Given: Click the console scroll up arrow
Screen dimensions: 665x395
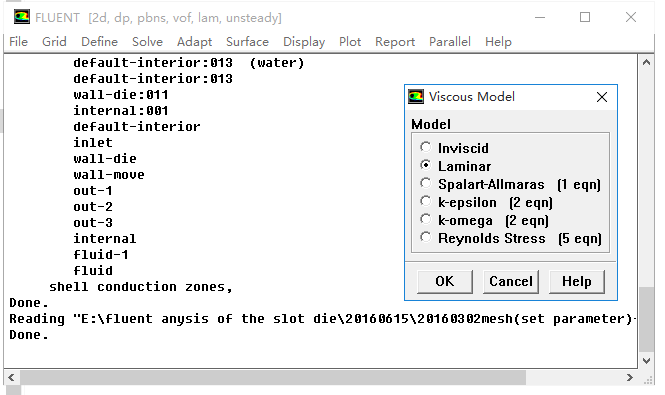Looking at the screenshot, I should pos(646,63).
